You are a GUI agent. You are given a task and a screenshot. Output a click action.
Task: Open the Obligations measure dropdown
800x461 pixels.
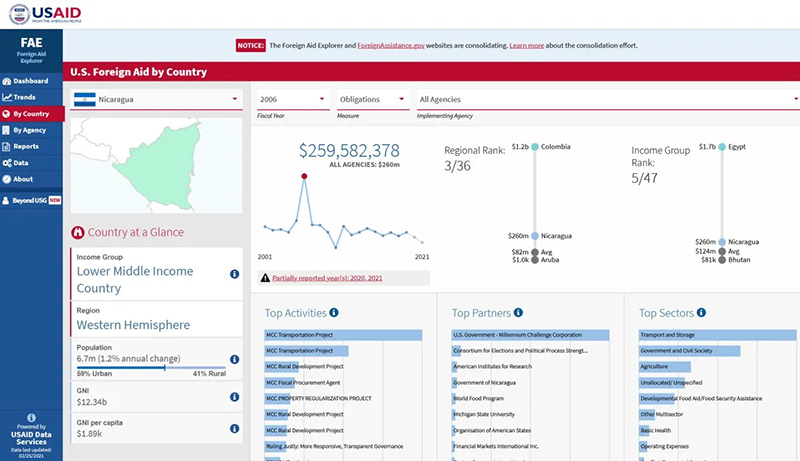373,99
